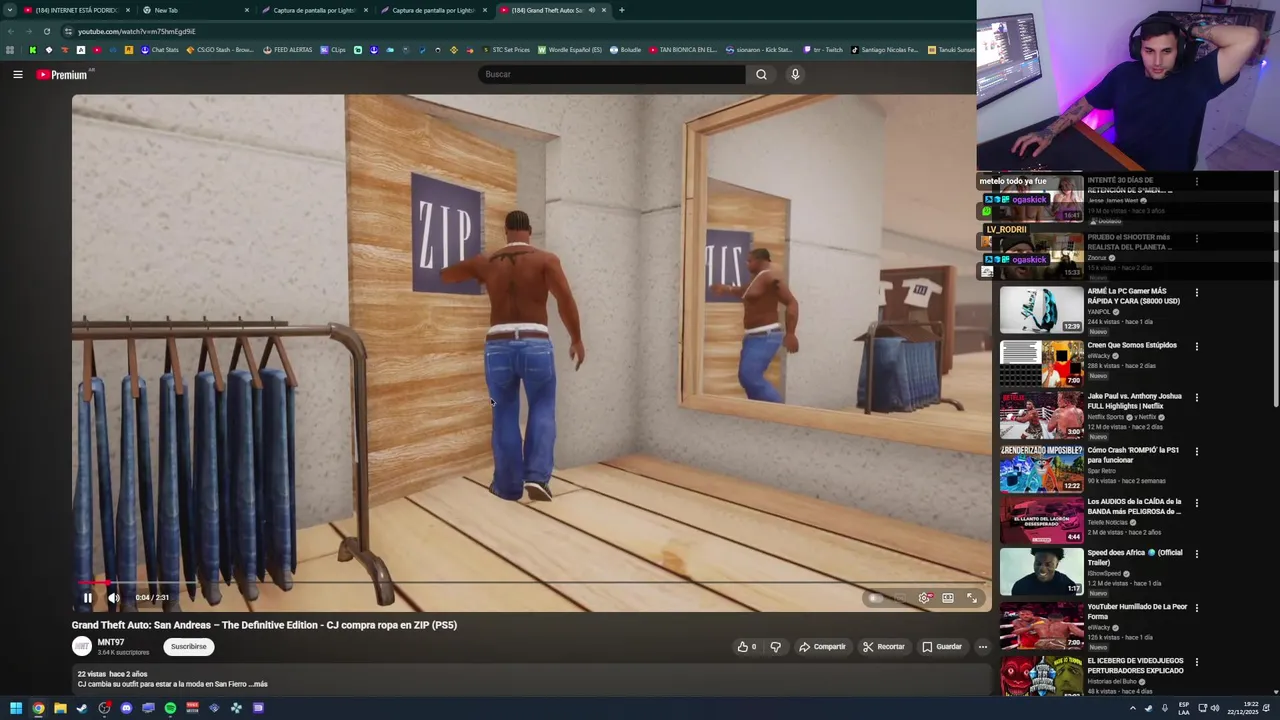Expand the description with ...más
The image size is (1280, 720).
pyautogui.click(x=258, y=684)
